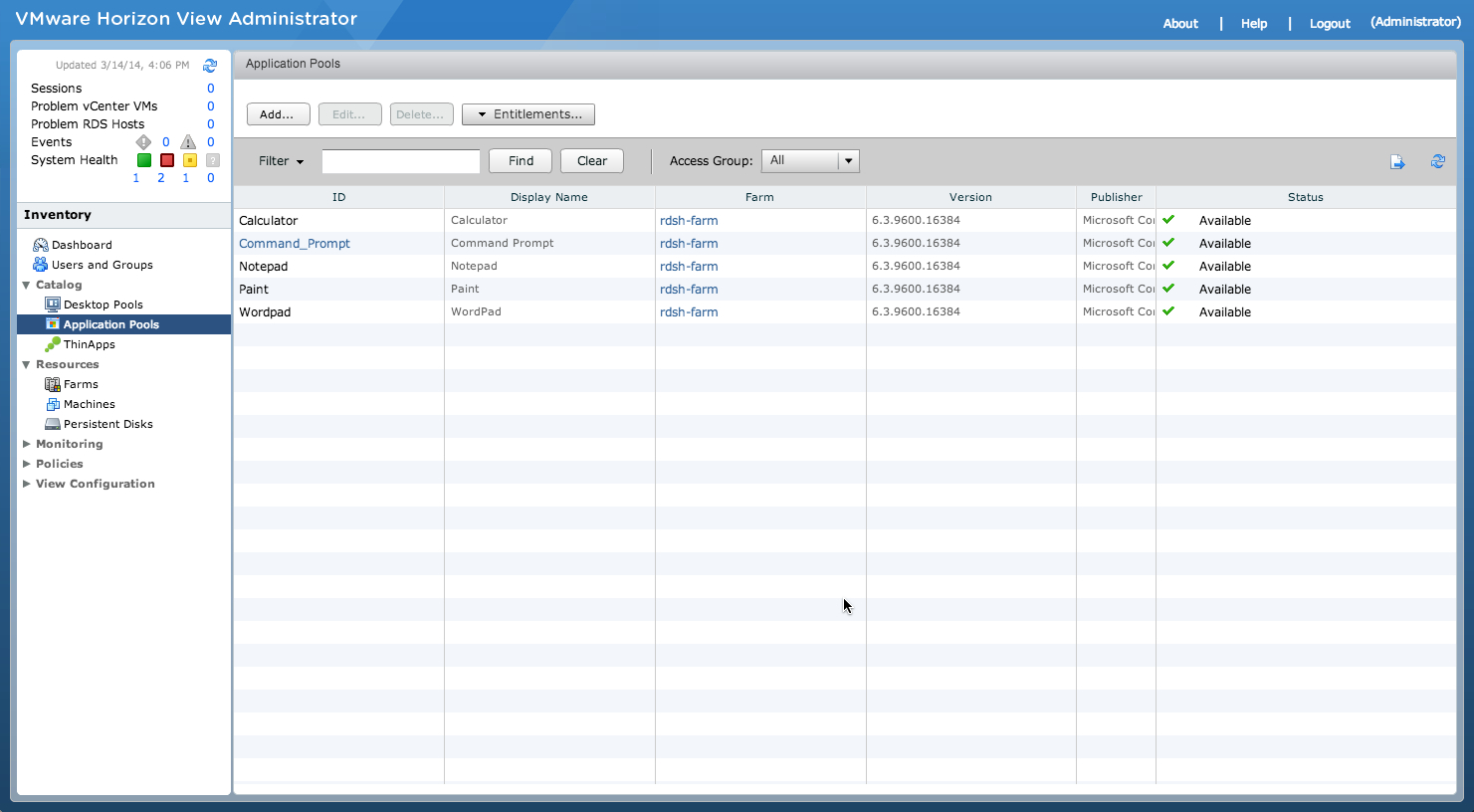Refresh the Application Pools table
1474x812 pixels.
[1437, 161]
